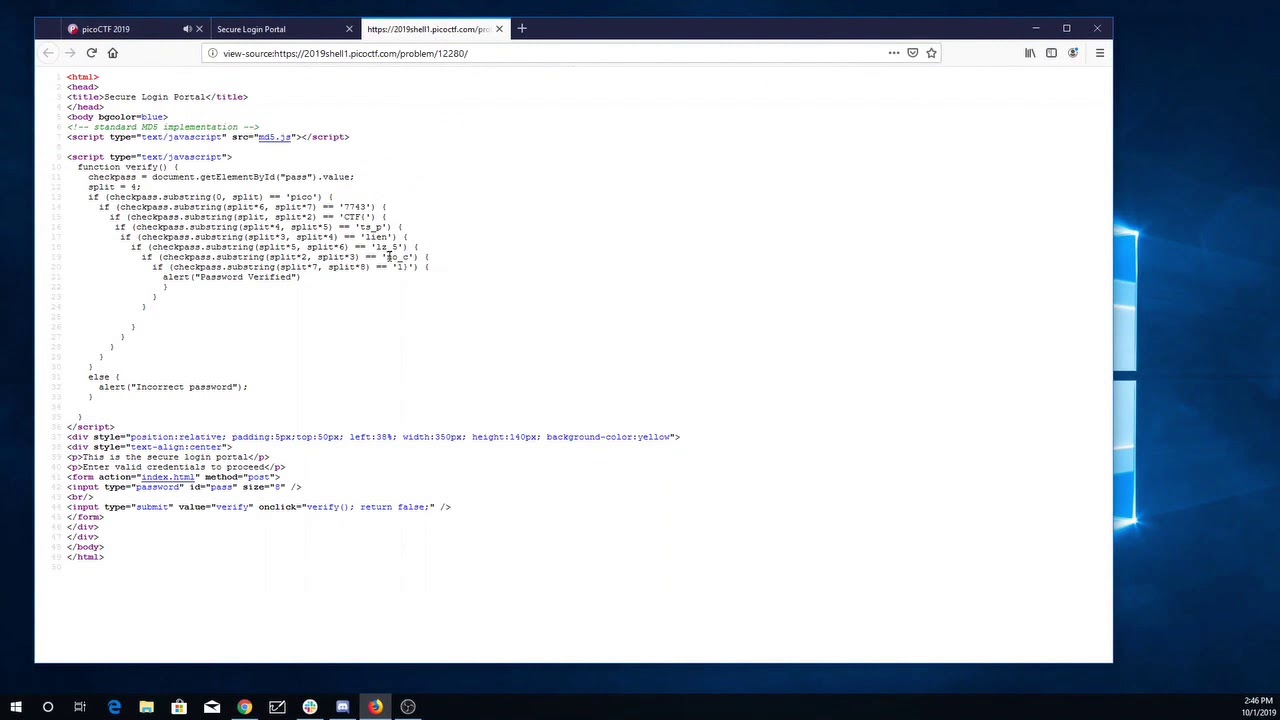Open the sketch app on taskbar
Viewport: 1280px width, 720px height.
277,707
